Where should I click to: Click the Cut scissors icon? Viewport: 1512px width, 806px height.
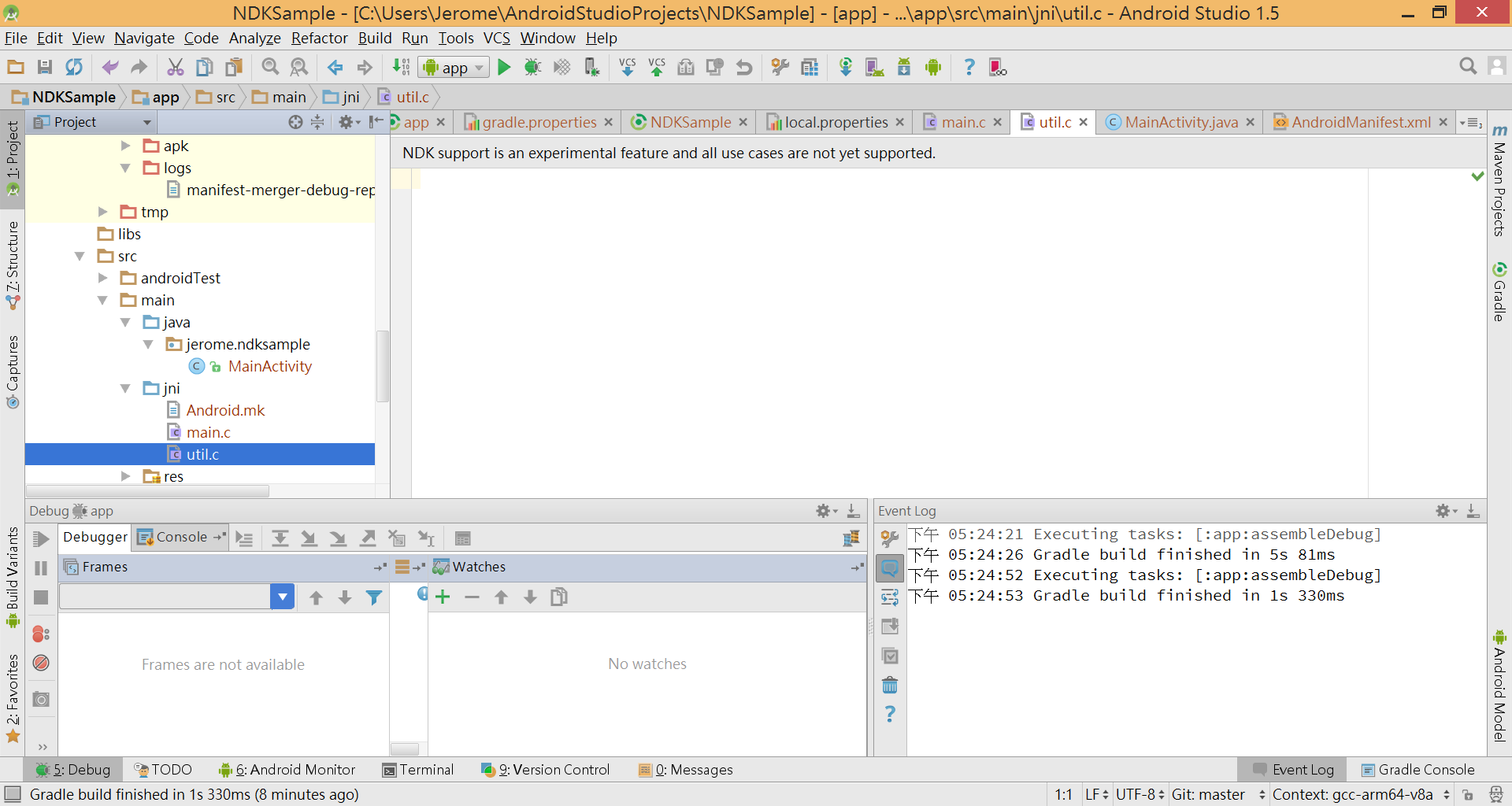(175, 68)
